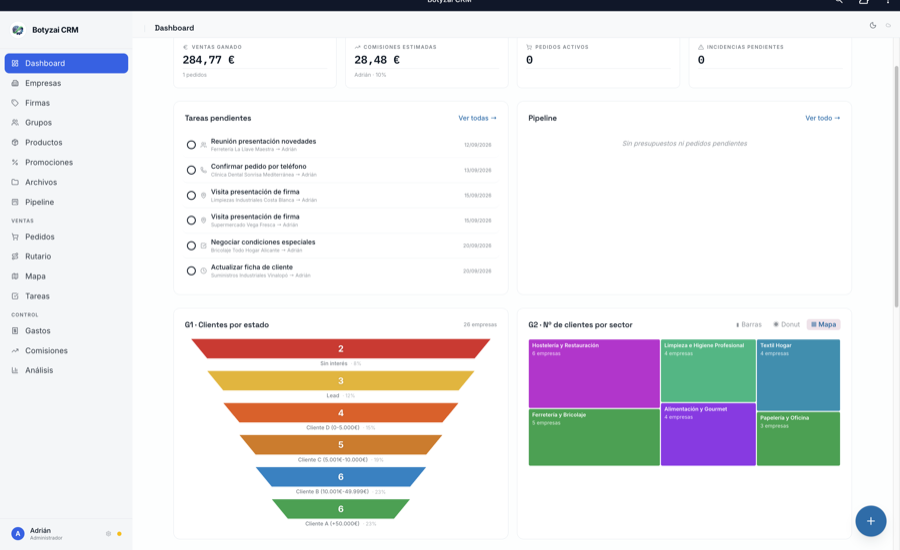Click the Textil Hogar treemap tile
This screenshot has height=550, width=900.
[798, 375]
